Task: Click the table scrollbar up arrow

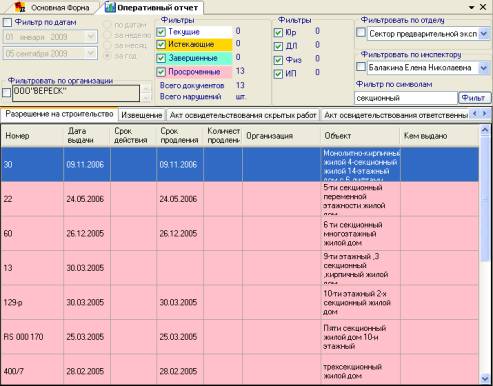Action: pos(485,130)
